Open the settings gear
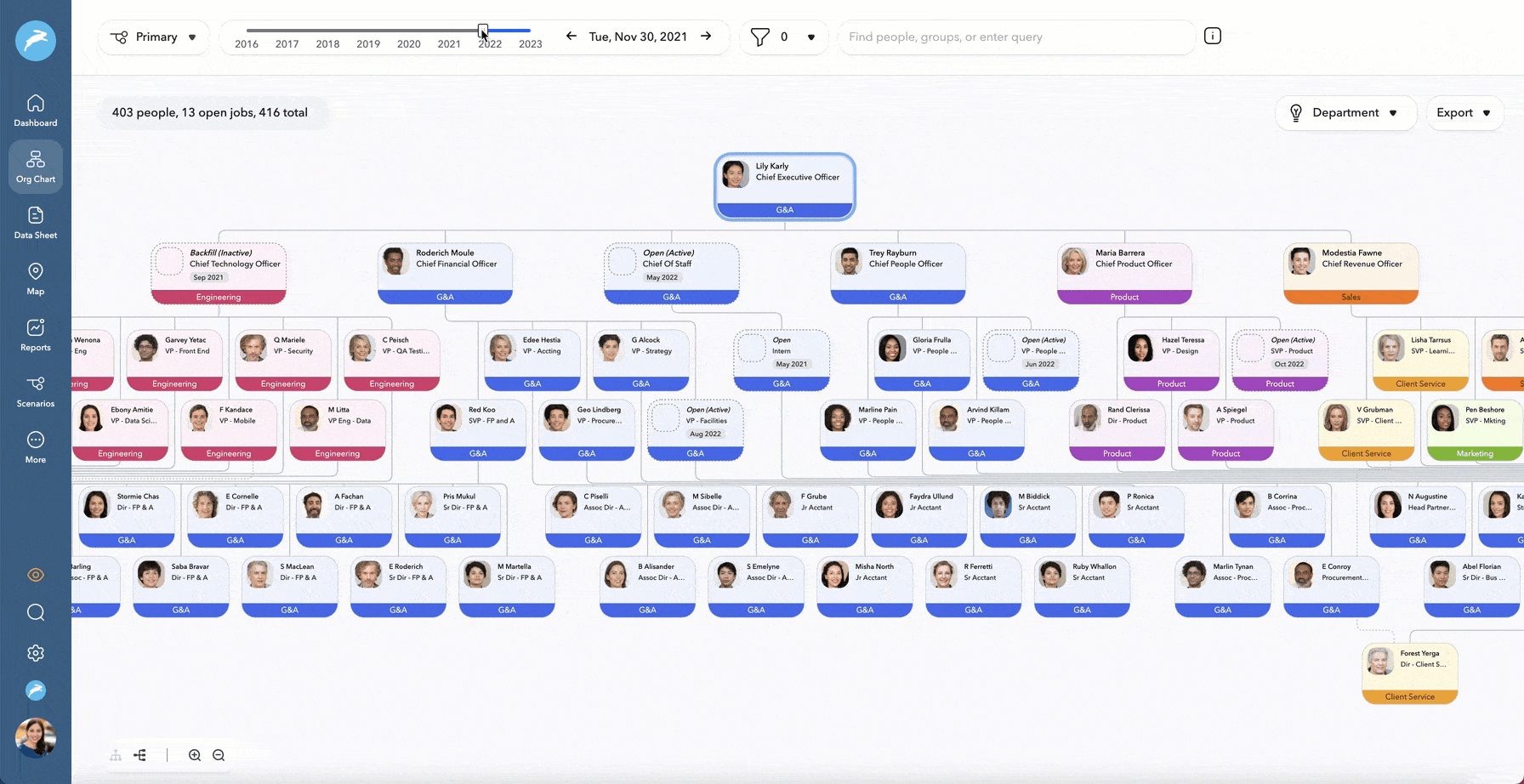Image resolution: width=1524 pixels, height=784 pixels. pos(35,652)
